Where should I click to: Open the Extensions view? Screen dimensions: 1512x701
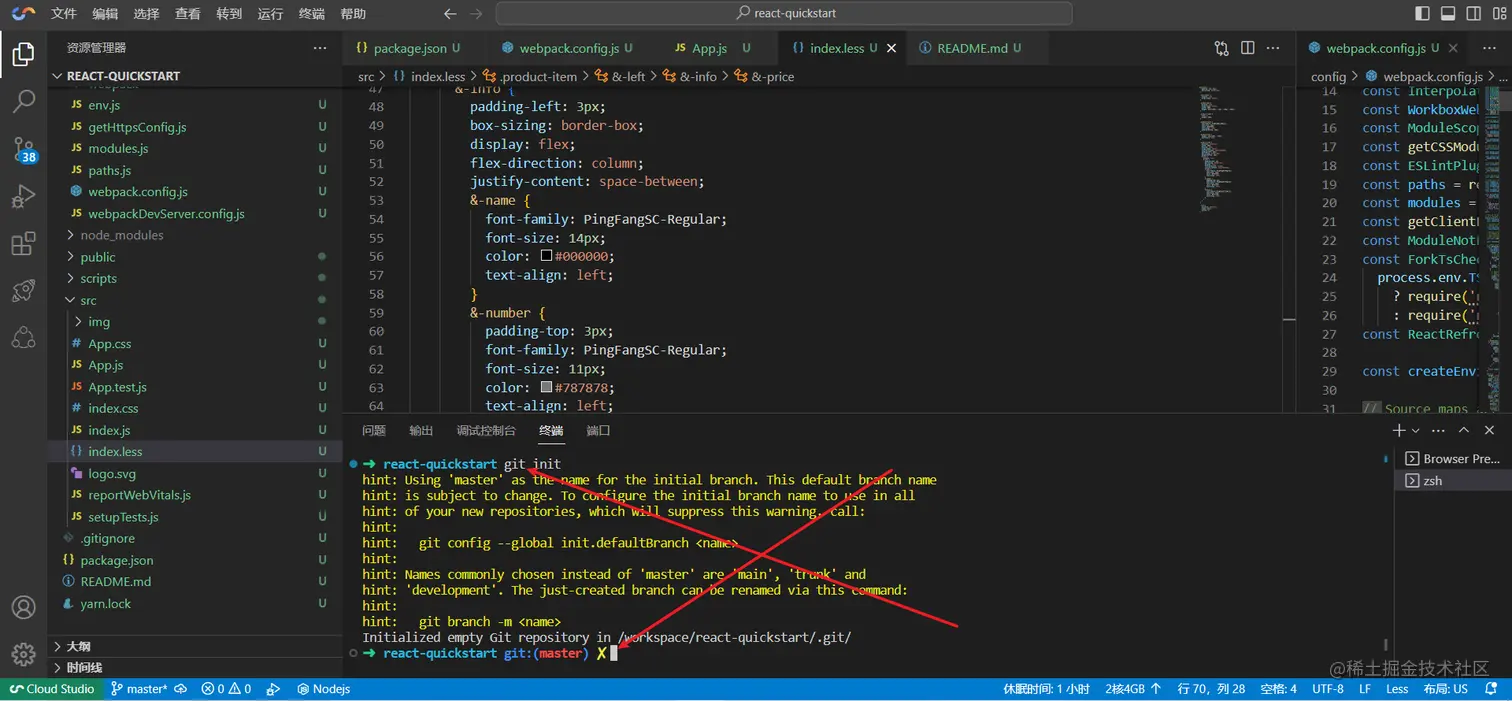coord(23,244)
